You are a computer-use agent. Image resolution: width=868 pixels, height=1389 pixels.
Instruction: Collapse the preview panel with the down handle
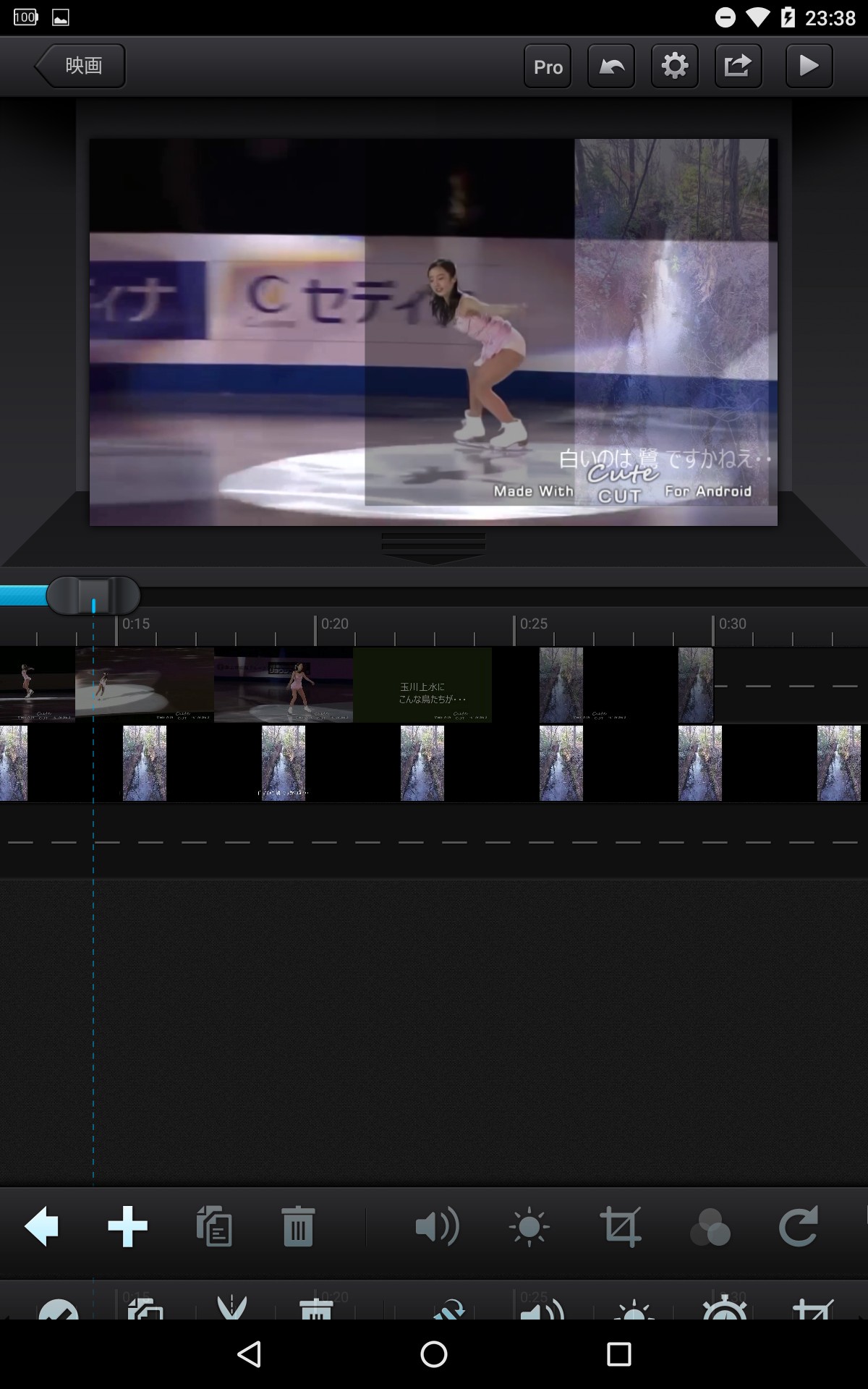click(433, 547)
